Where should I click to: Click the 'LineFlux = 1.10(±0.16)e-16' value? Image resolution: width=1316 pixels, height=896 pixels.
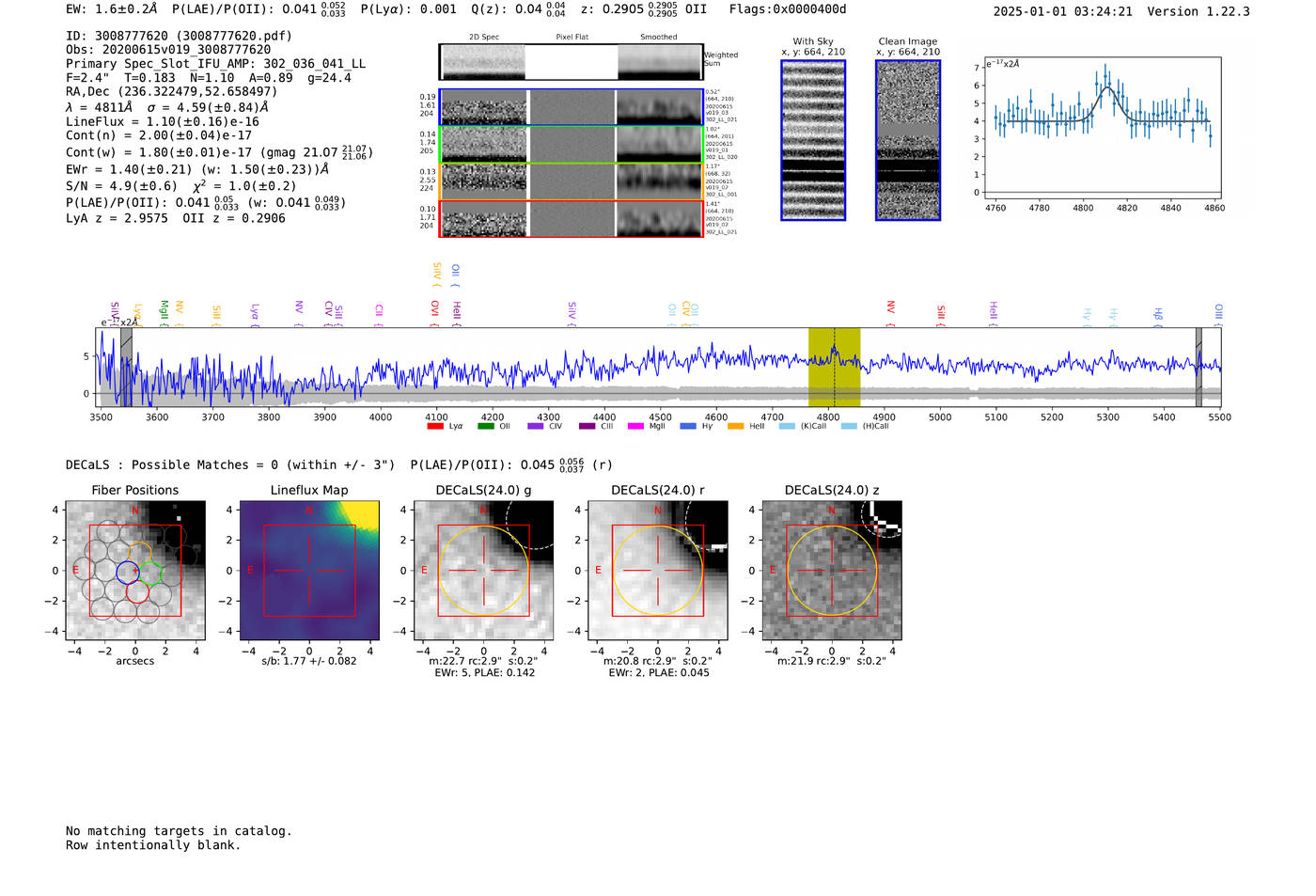click(163, 122)
